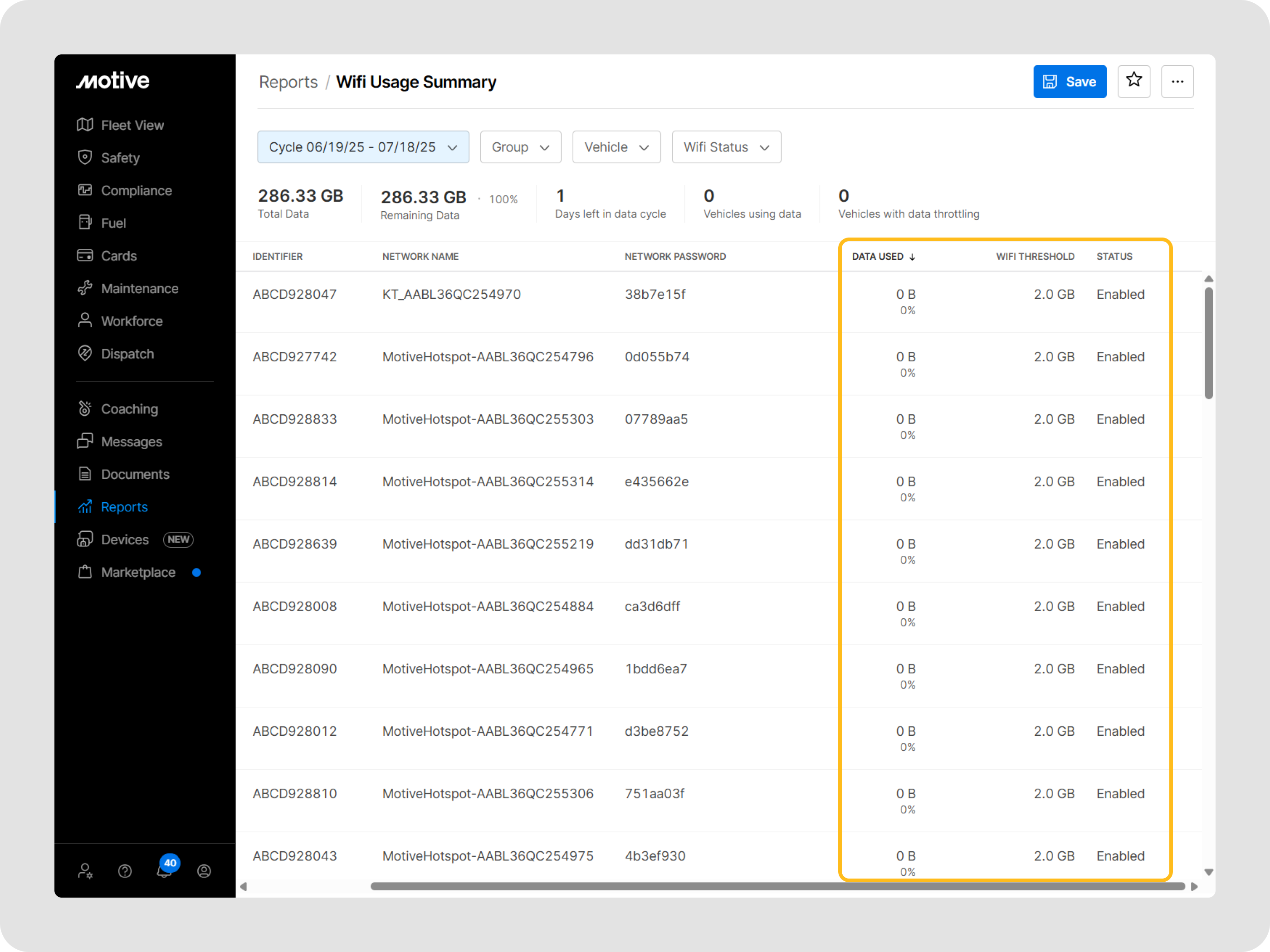1270x952 pixels.
Task: Open Maintenance section in sidebar
Action: 140,289
